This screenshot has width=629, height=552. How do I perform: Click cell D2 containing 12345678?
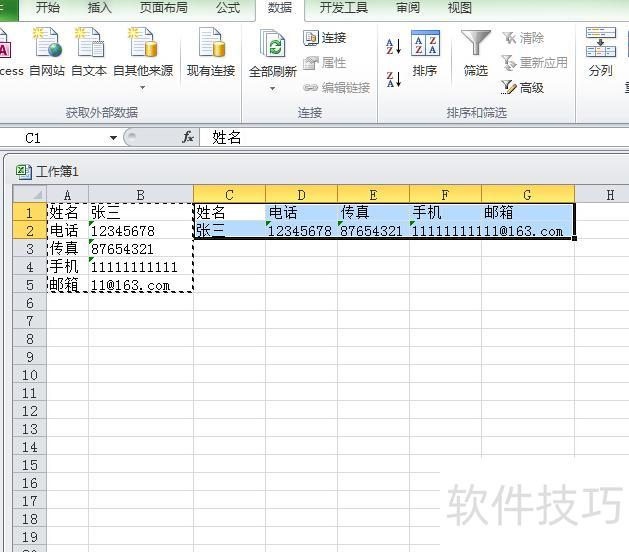point(301,230)
